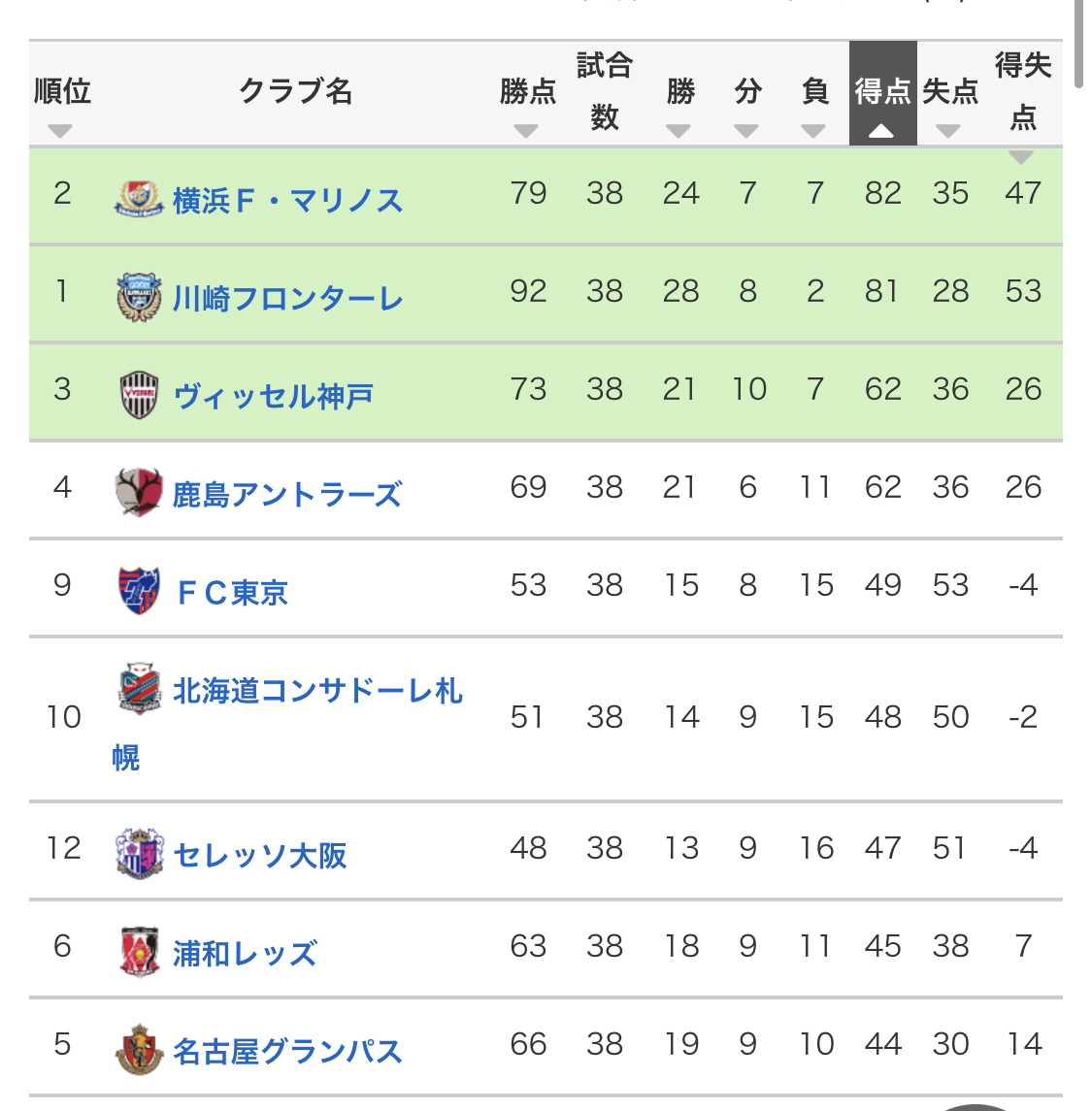Click the Urawa Reds emblem
This screenshot has height=1111, width=1092.
(139, 952)
